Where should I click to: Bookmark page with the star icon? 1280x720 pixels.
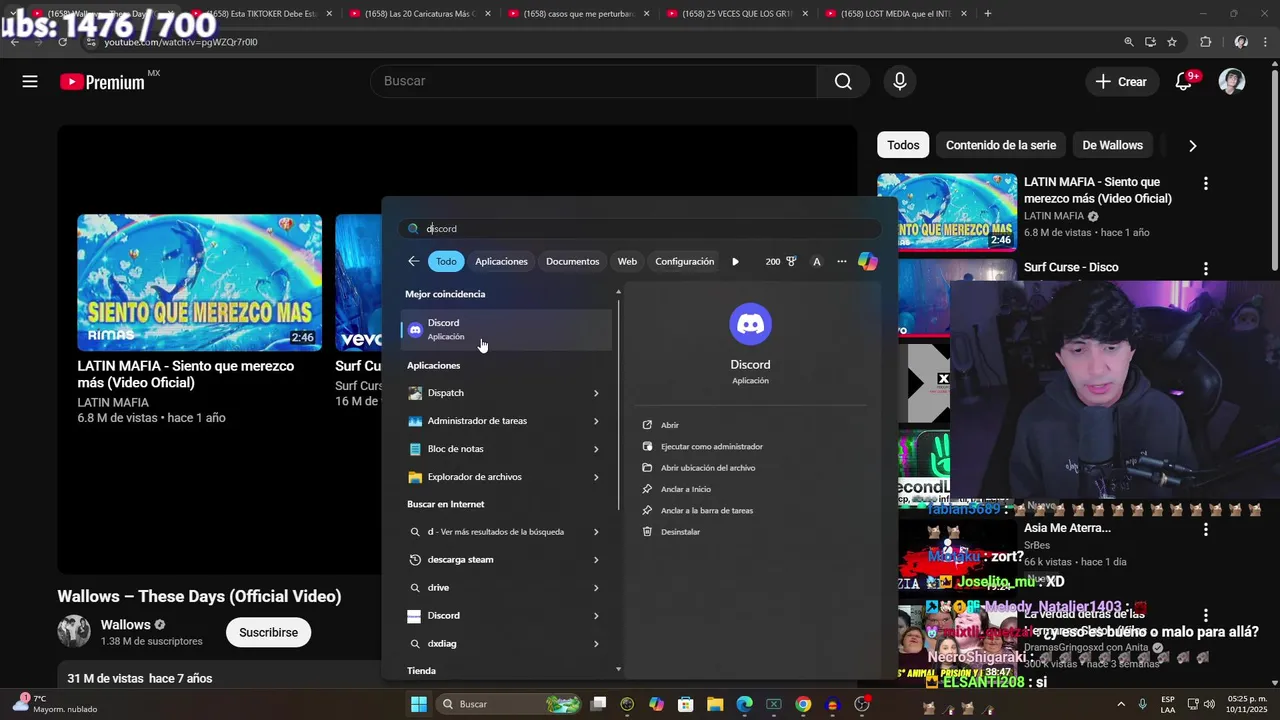[1172, 42]
